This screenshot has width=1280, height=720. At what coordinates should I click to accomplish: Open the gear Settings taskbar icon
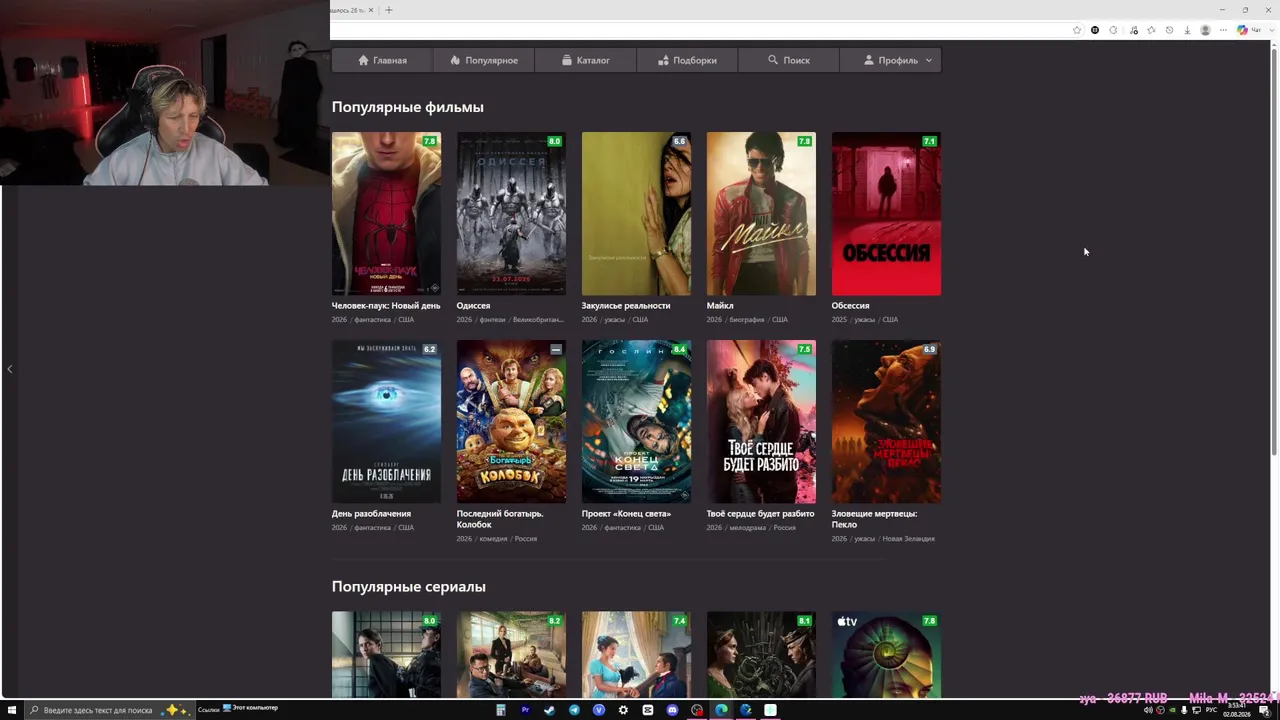click(x=623, y=710)
